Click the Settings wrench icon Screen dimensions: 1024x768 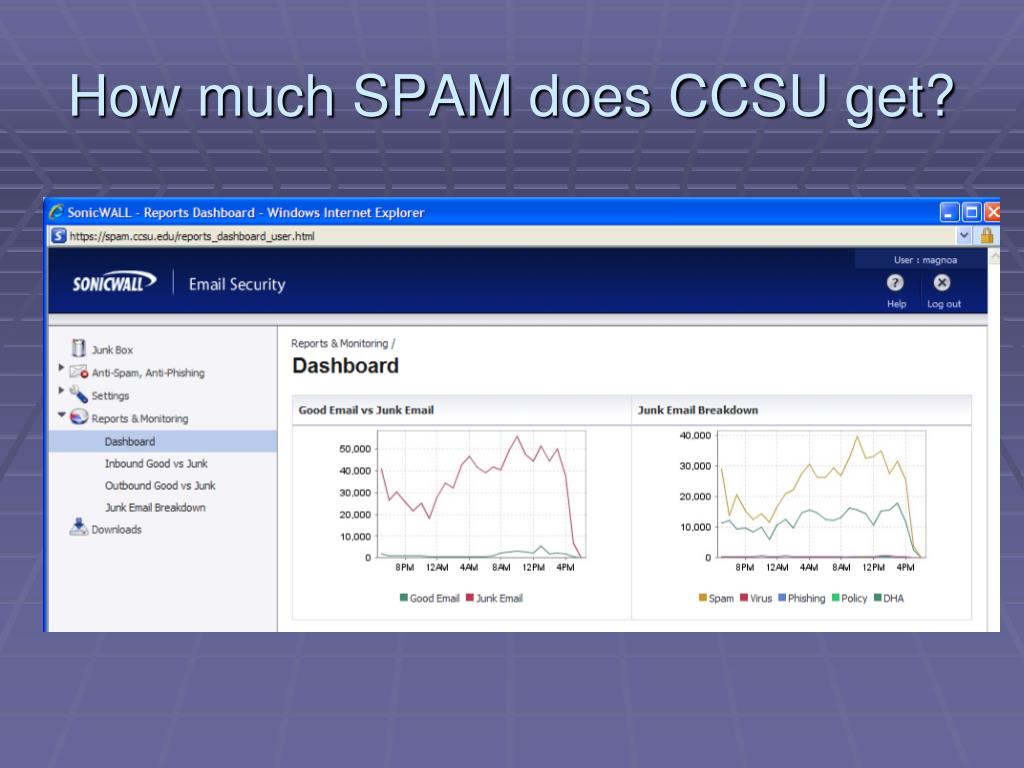[x=78, y=394]
